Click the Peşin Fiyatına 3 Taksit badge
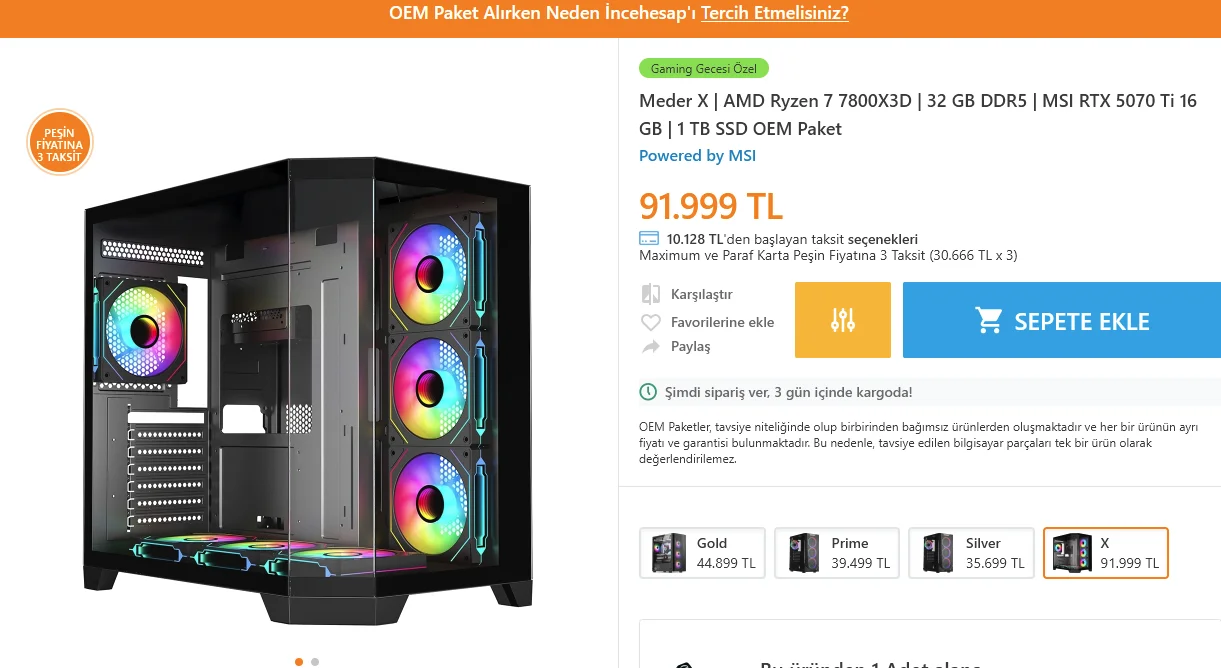The height and width of the screenshot is (668, 1221). click(60, 142)
